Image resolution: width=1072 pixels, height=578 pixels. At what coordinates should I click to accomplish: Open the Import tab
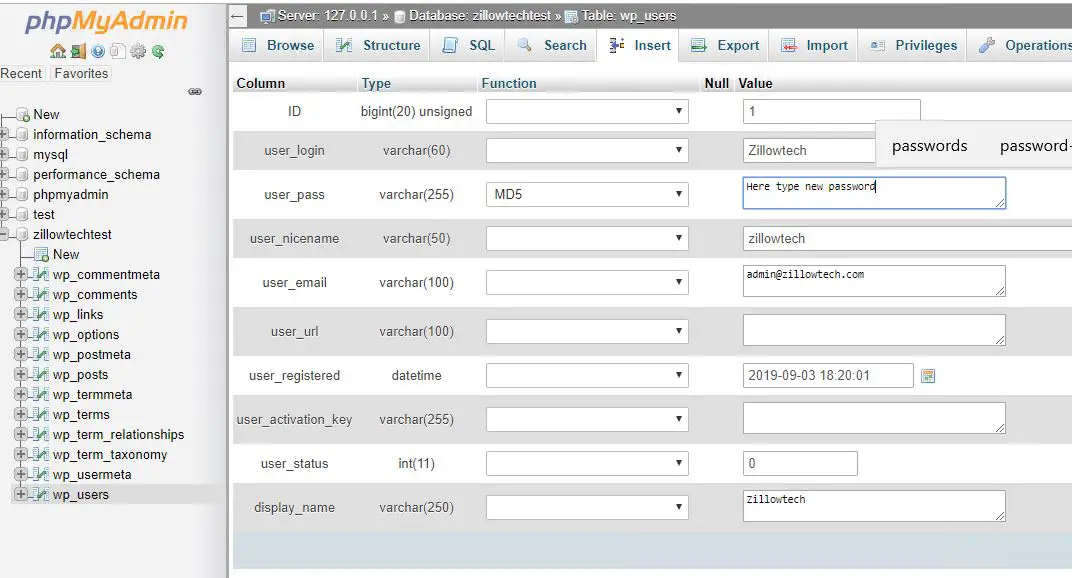click(x=814, y=45)
